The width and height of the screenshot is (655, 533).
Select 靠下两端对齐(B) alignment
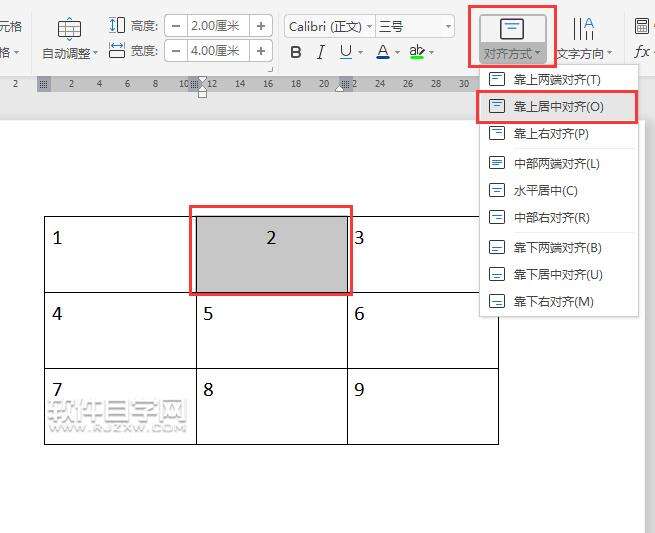tap(559, 248)
